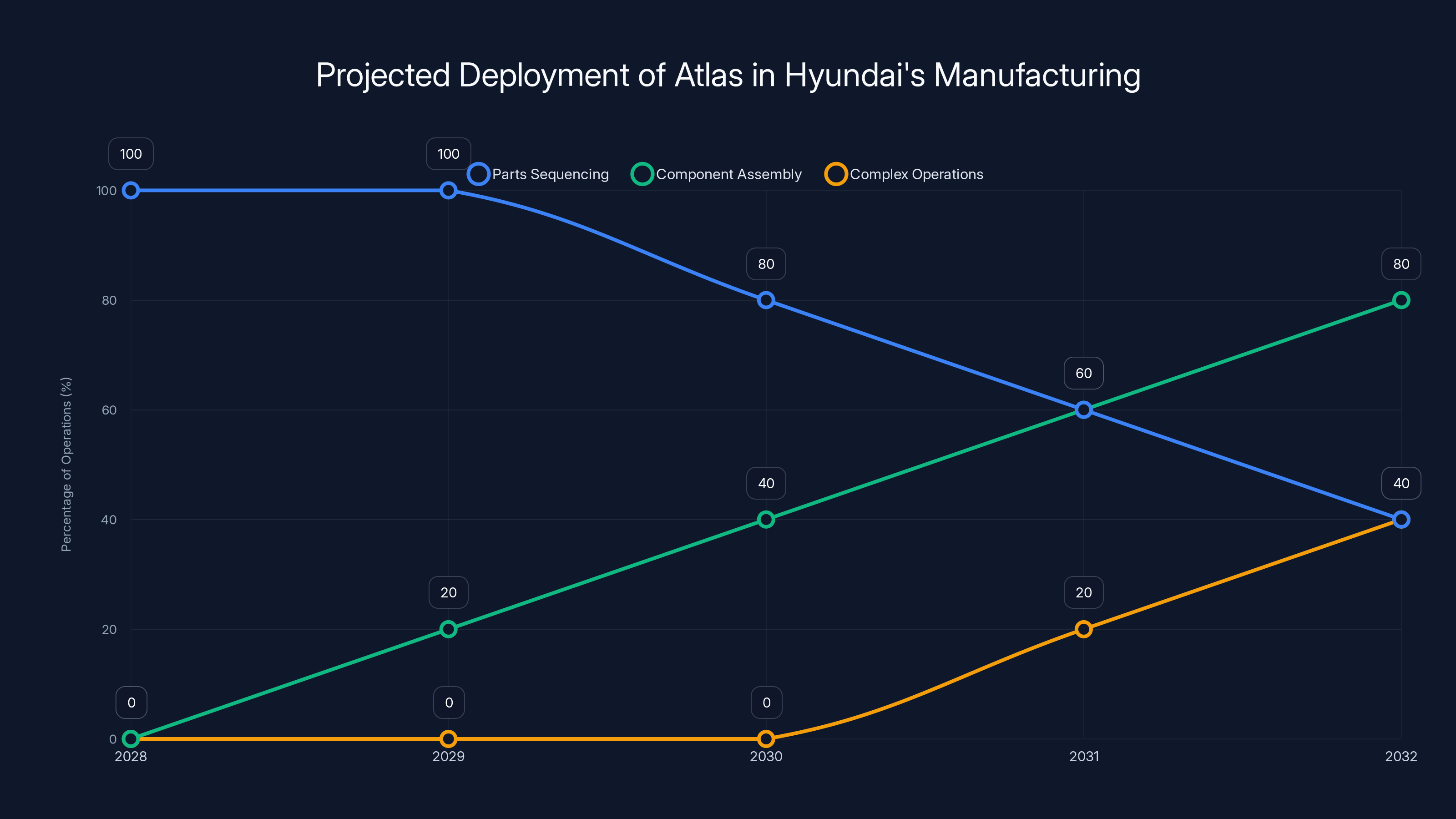Screen dimensions: 1456x819
Task: Select the green endpoint at 2032
Action: (1401, 300)
